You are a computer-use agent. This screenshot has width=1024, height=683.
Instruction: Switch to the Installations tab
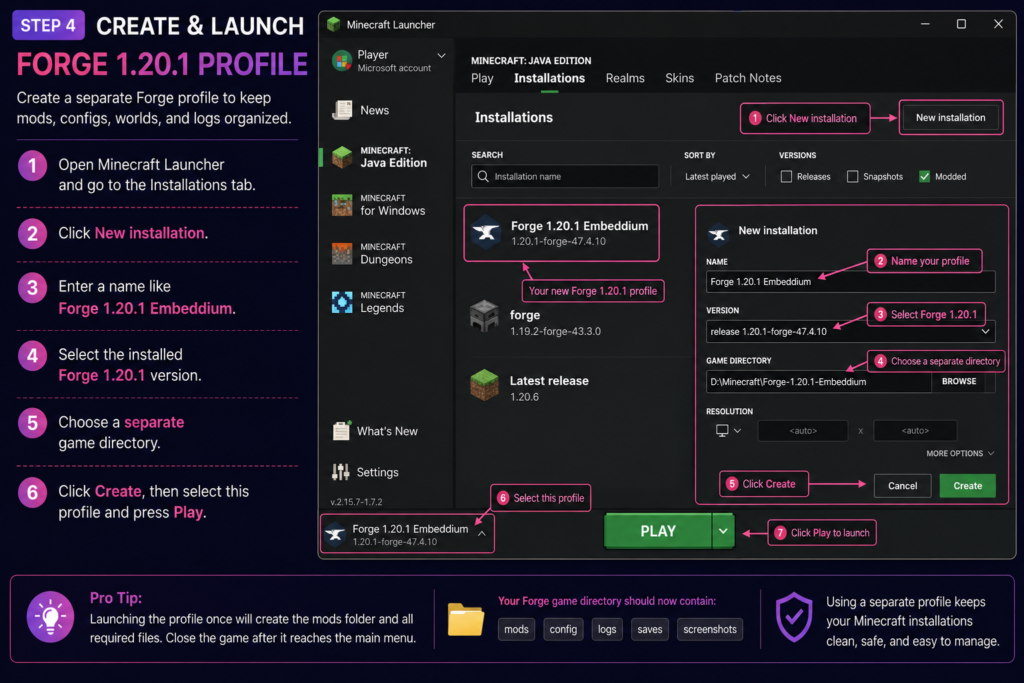pyautogui.click(x=549, y=78)
